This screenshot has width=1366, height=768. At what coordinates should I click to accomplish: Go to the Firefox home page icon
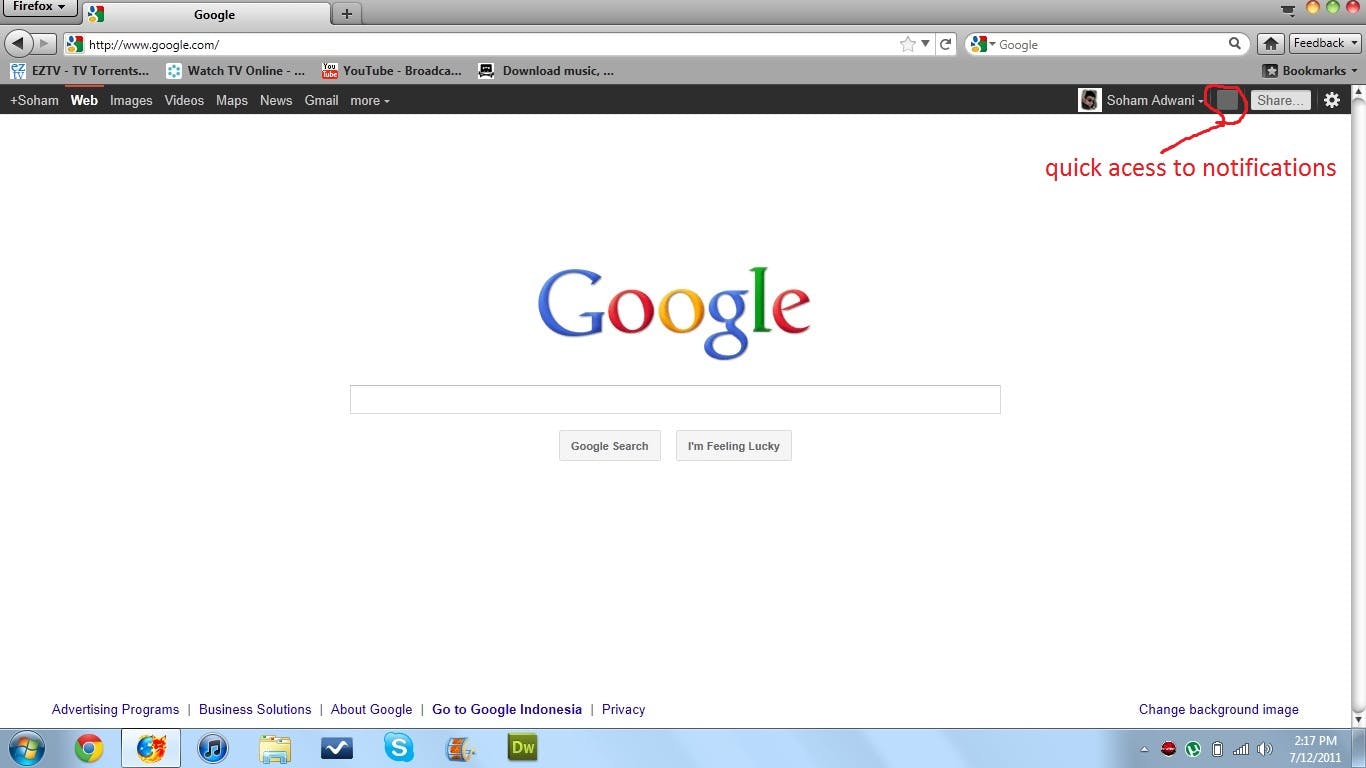point(1270,44)
